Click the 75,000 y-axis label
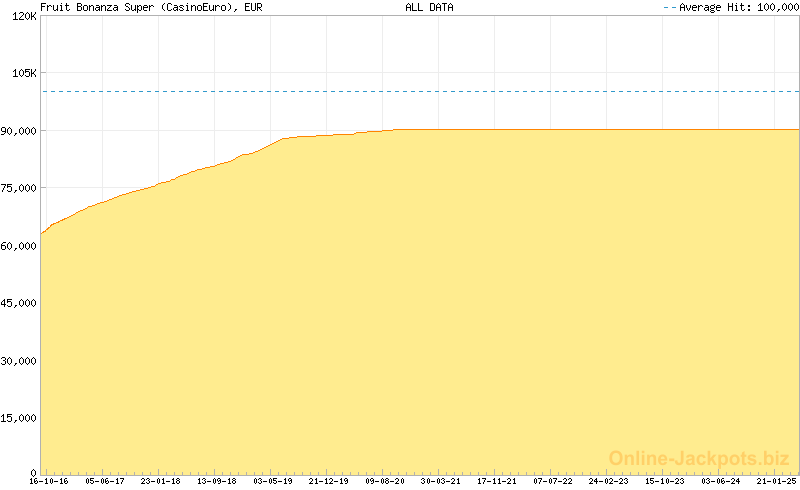 coord(18,188)
